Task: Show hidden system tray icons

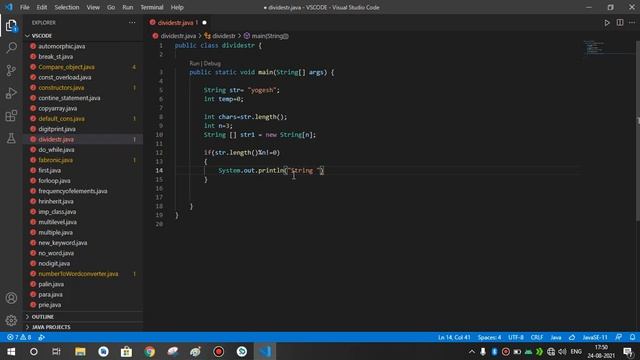Action: coord(472,351)
